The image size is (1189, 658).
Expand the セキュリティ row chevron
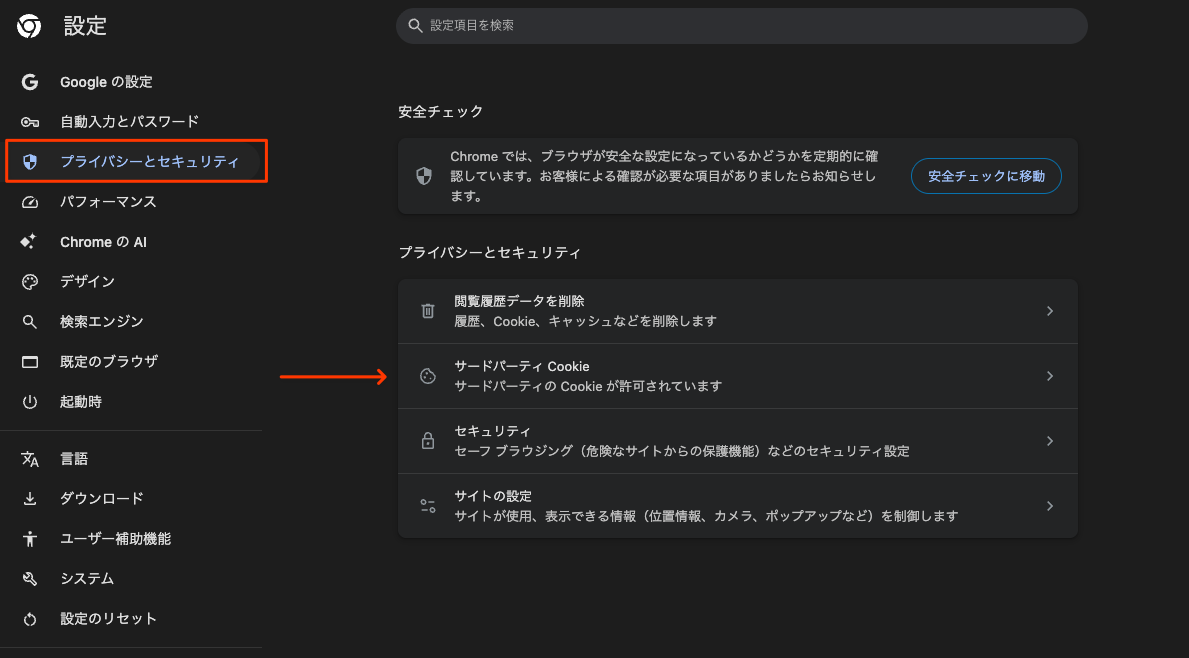1049,440
